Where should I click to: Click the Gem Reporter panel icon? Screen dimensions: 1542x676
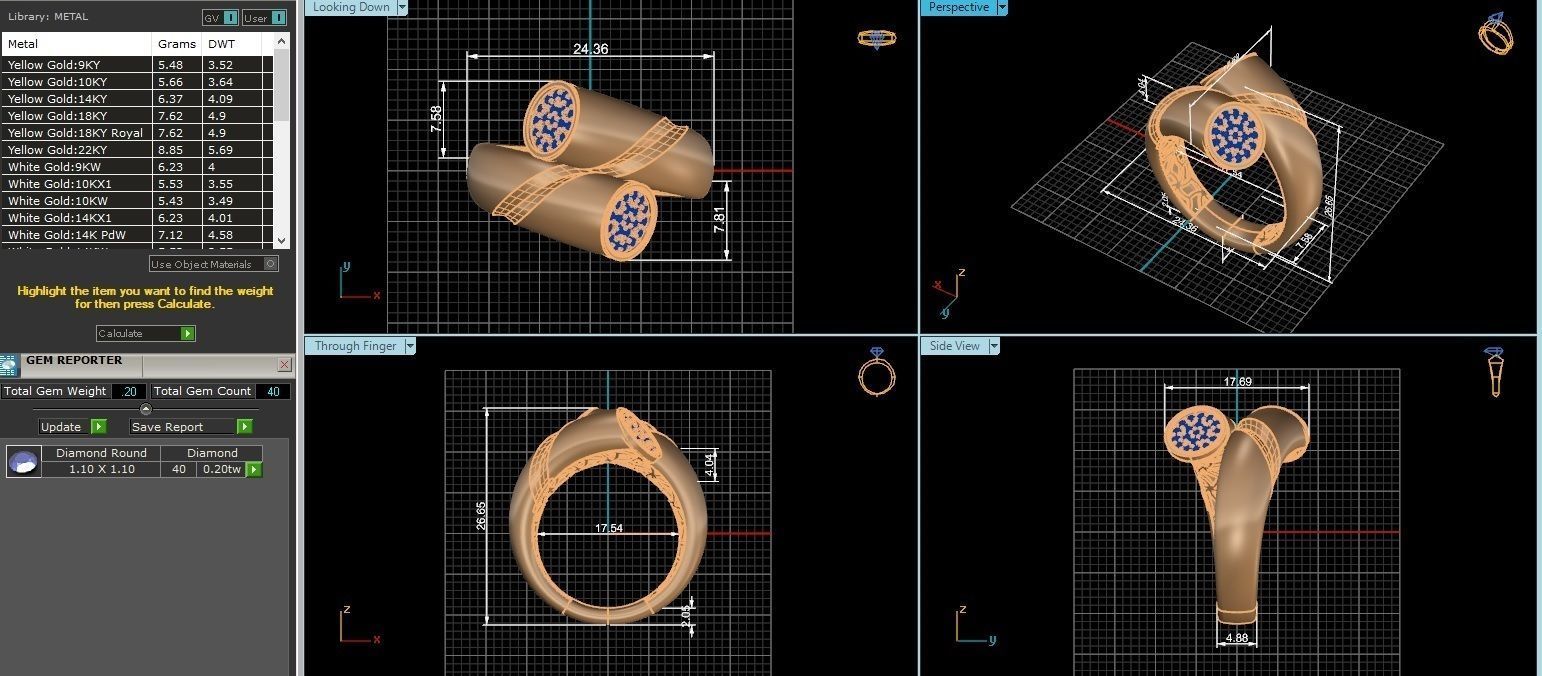point(9,365)
